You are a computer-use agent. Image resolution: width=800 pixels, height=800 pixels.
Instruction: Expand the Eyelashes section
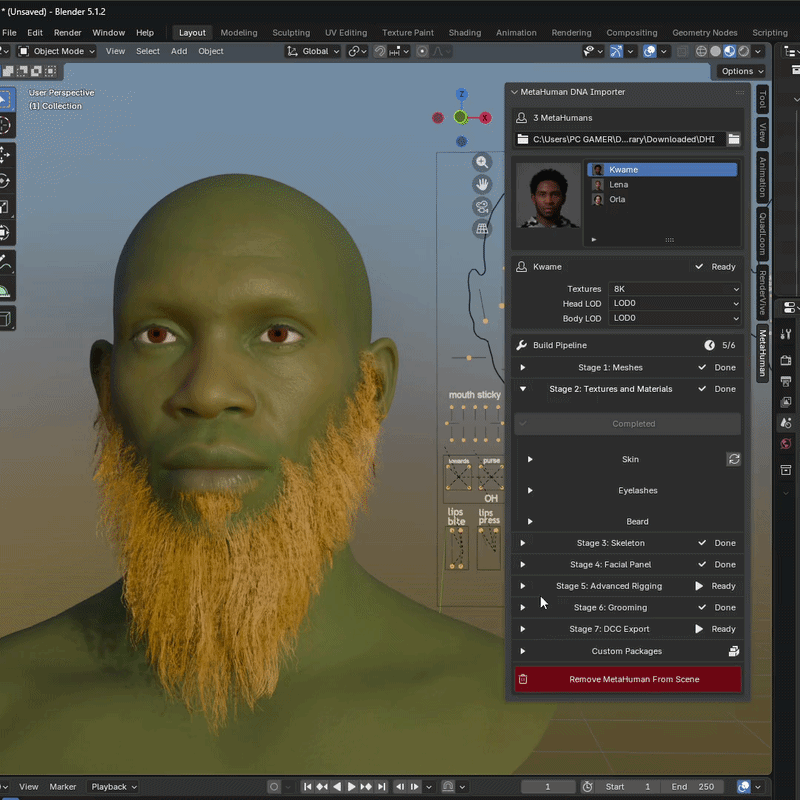[530, 490]
